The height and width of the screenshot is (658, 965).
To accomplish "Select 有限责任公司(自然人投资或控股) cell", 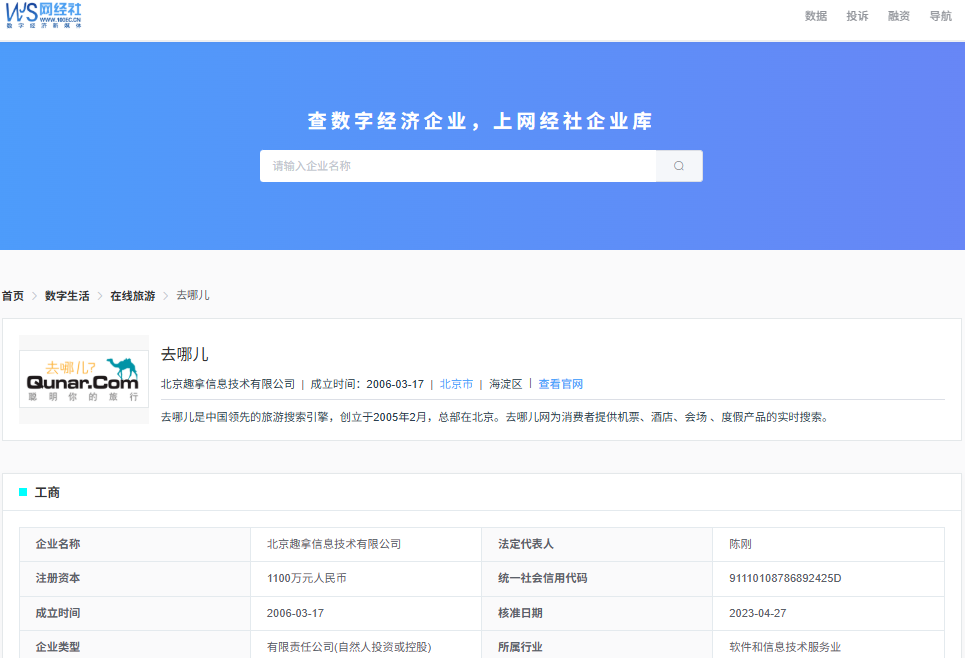I will [x=366, y=644].
